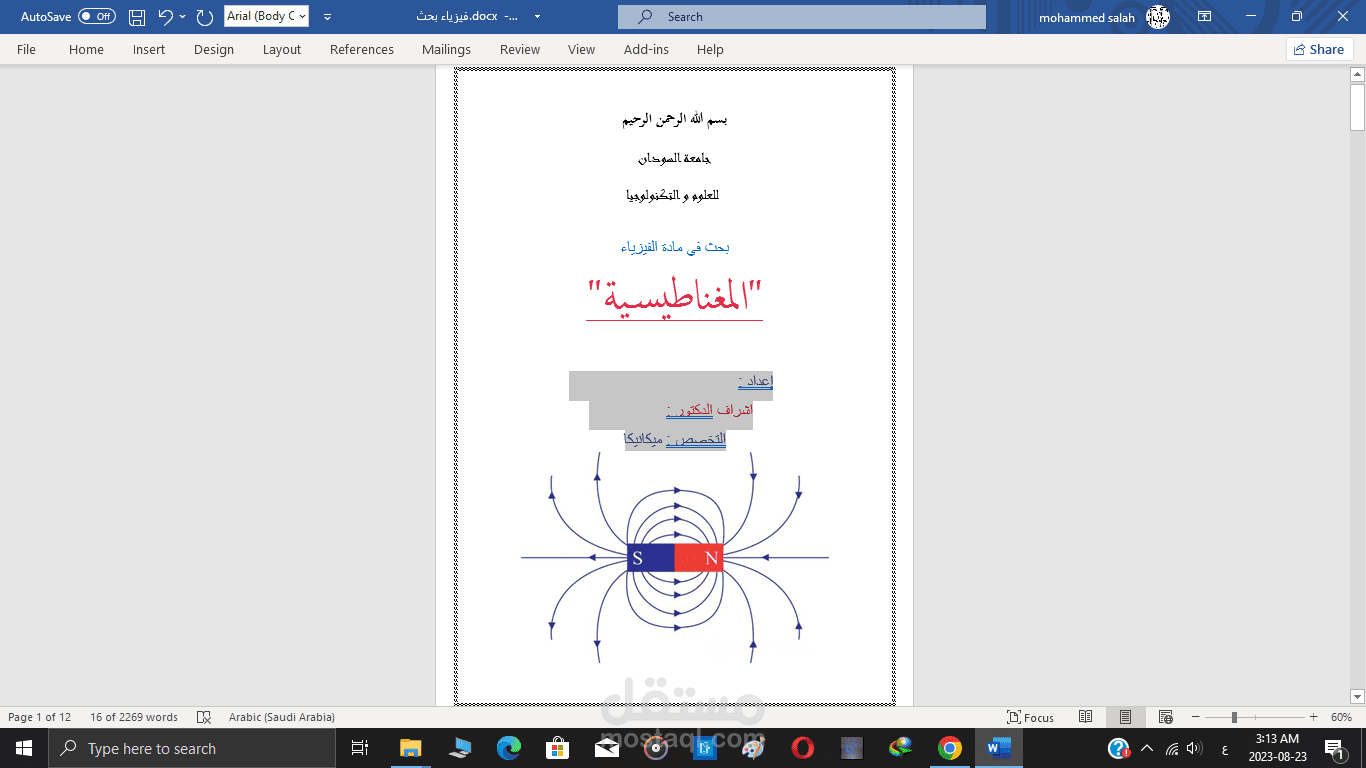Image resolution: width=1366 pixels, height=768 pixels.
Task: Select the Add-ins tab
Action: 646,49
